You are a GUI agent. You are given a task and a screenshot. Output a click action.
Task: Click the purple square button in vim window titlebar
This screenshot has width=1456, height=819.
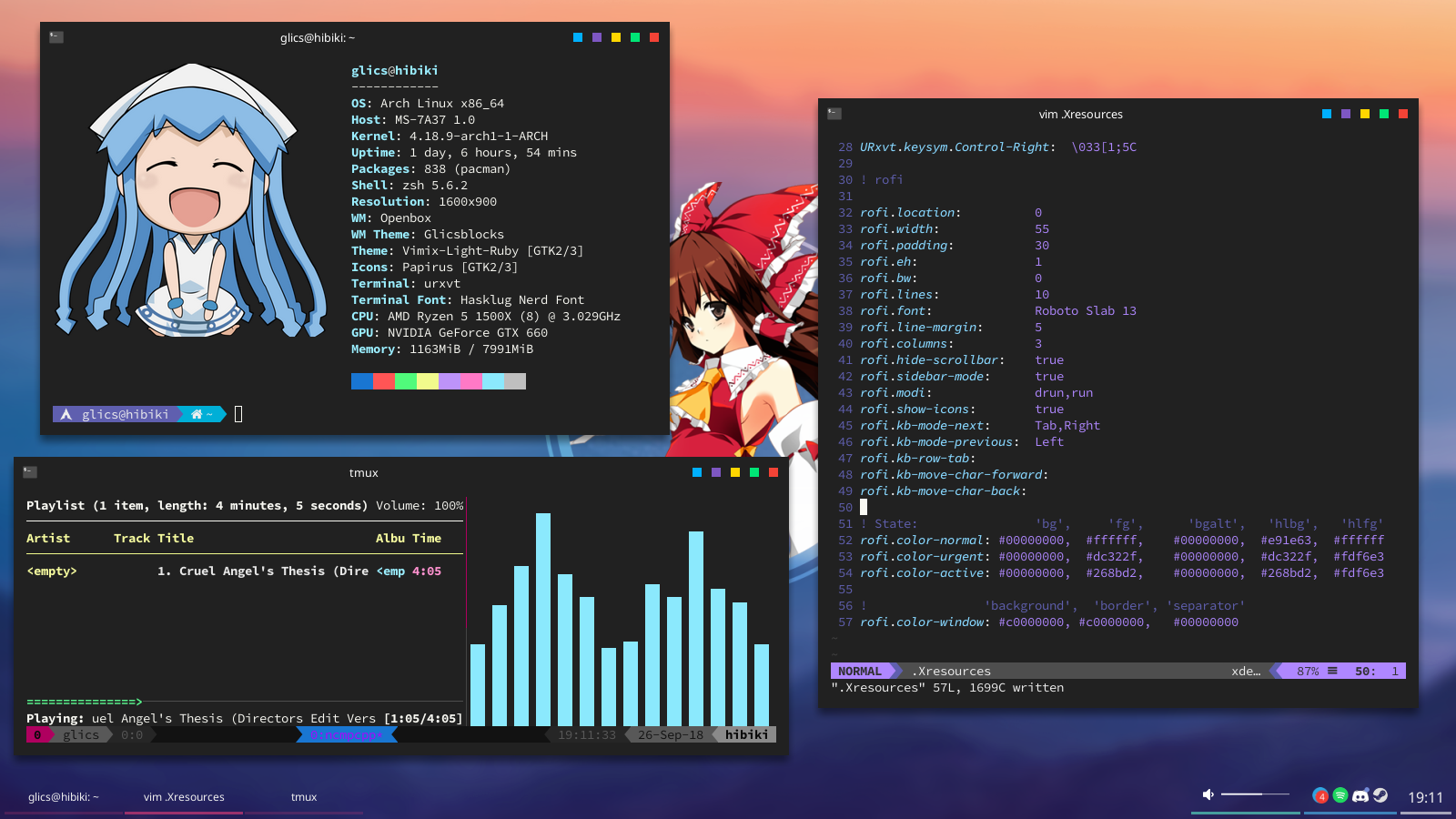(1346, 114)
